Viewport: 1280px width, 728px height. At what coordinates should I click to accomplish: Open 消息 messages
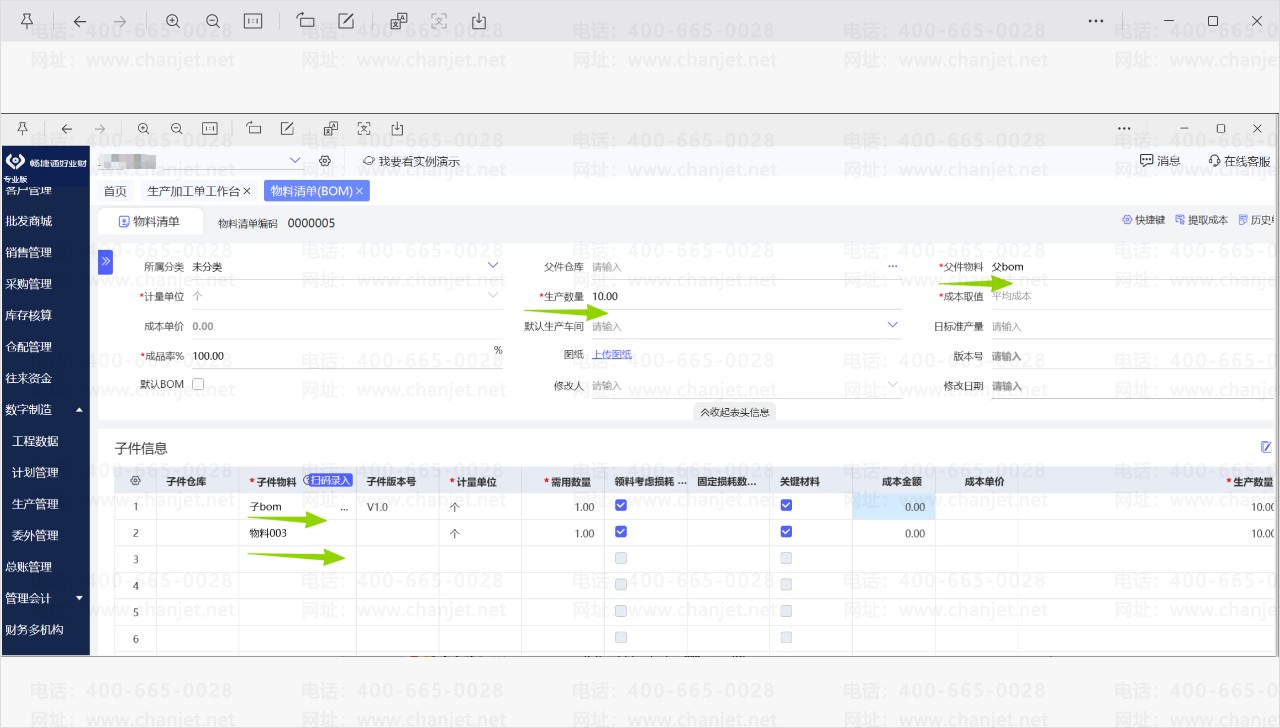1160,161
